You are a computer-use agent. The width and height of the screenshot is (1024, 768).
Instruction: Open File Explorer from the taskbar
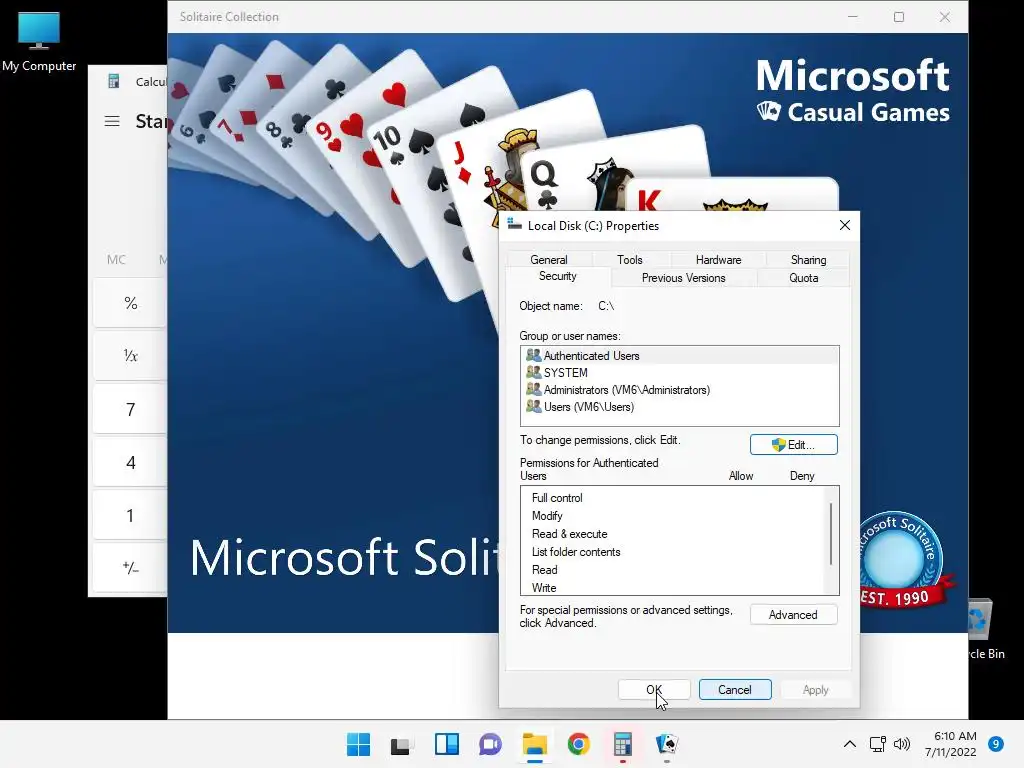[x=535, y=744]
